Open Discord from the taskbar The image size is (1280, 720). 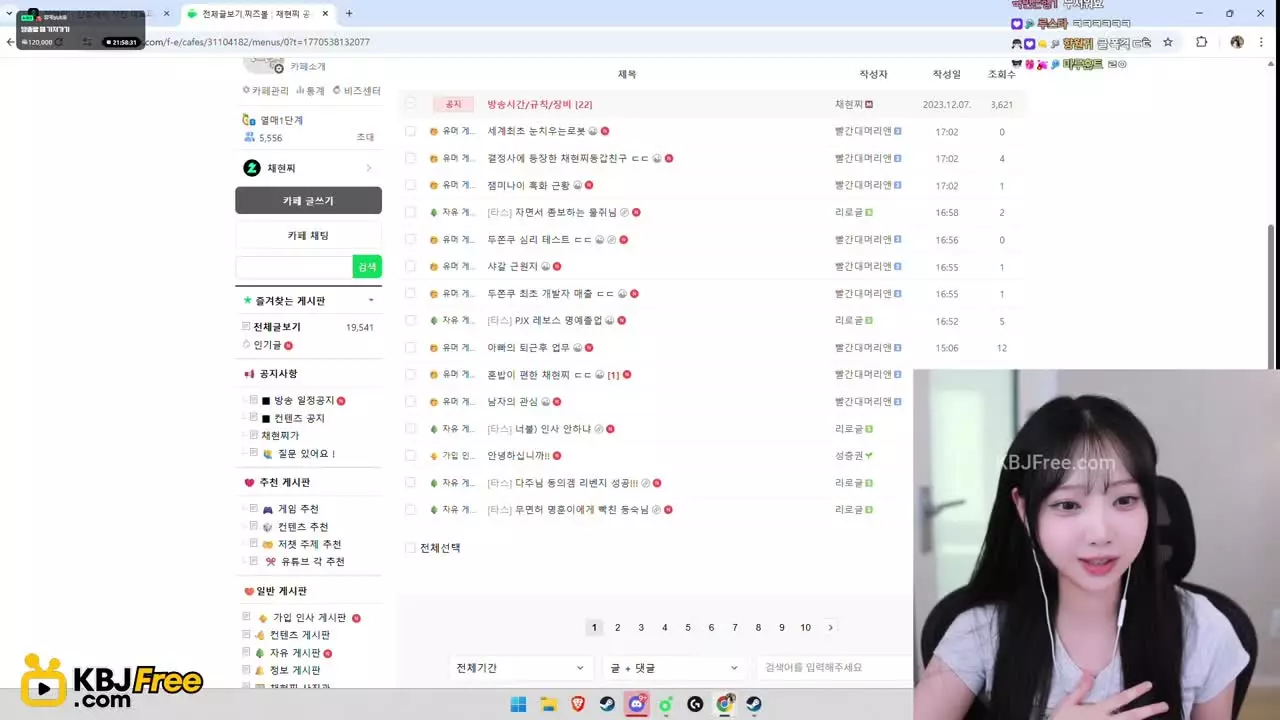tap(636, 704)
